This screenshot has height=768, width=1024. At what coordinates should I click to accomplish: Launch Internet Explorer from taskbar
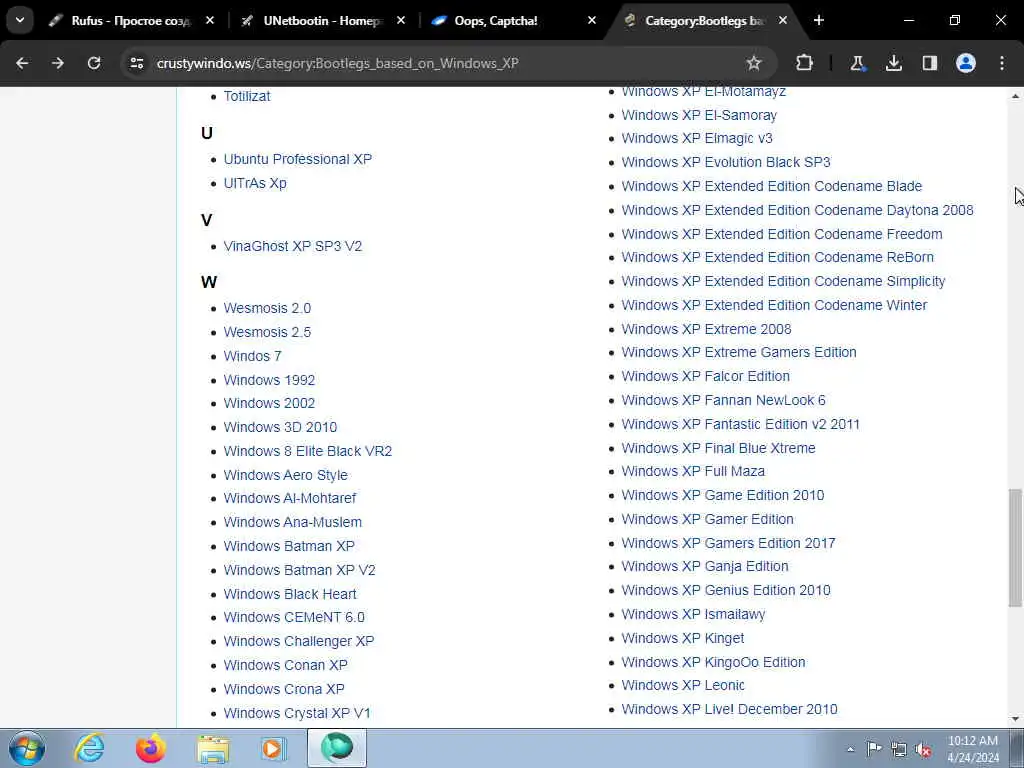(89, 748)
